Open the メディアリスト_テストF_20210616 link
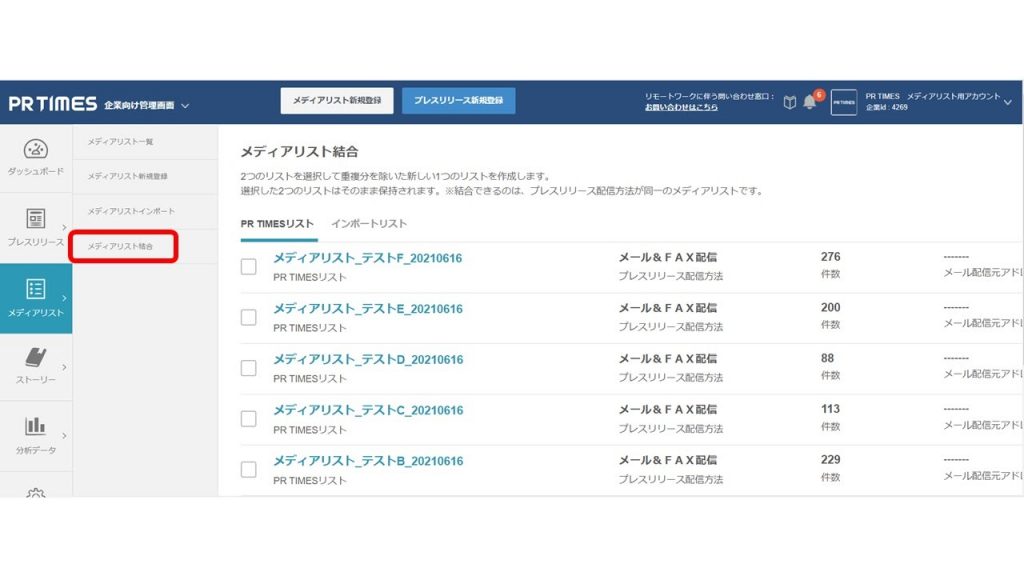The height and width of the screenshot is (576, 1024). tap(368, 258)
